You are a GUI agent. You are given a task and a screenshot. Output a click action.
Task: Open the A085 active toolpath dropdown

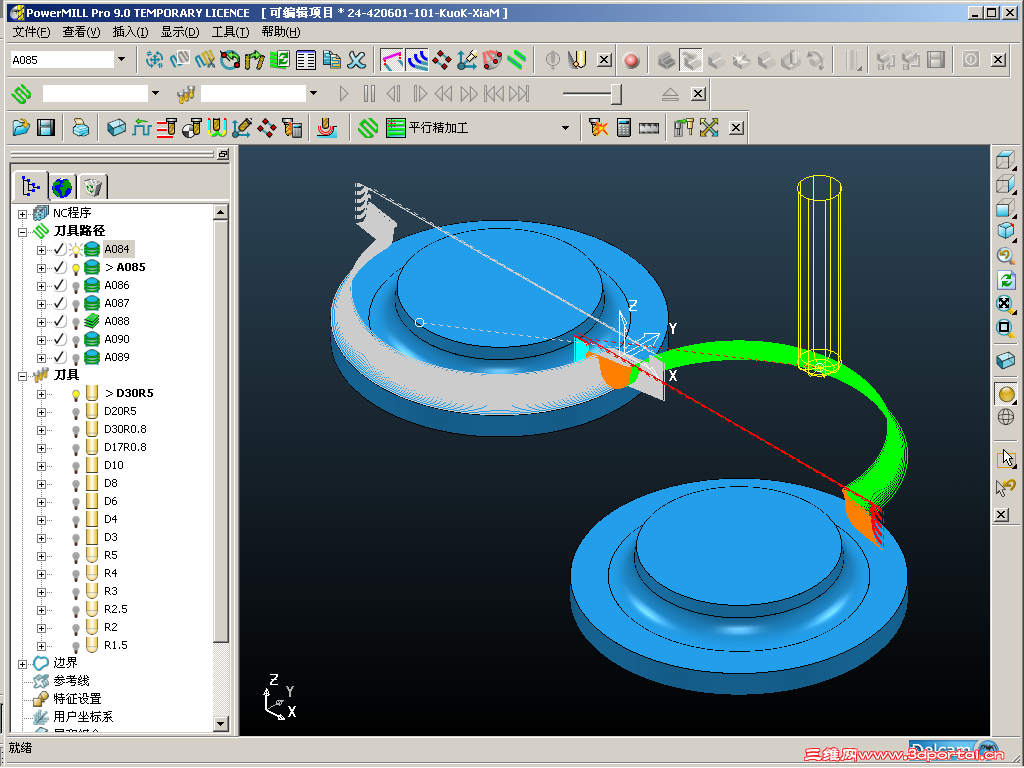[x=121, y=59]
